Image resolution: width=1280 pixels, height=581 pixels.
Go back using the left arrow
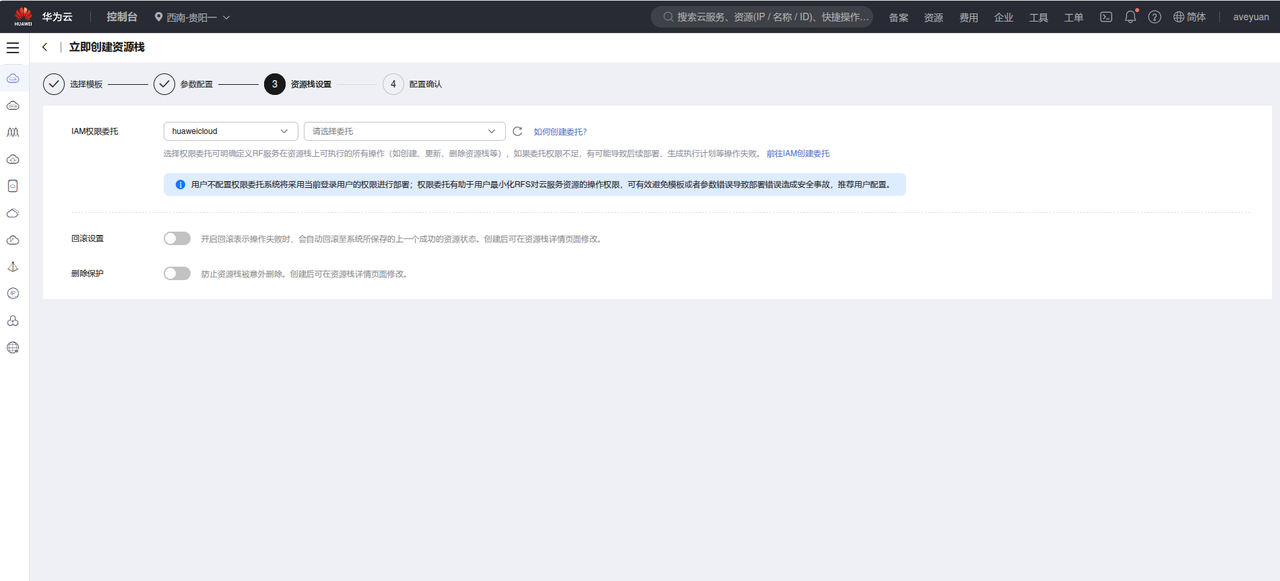pos(45,48)
